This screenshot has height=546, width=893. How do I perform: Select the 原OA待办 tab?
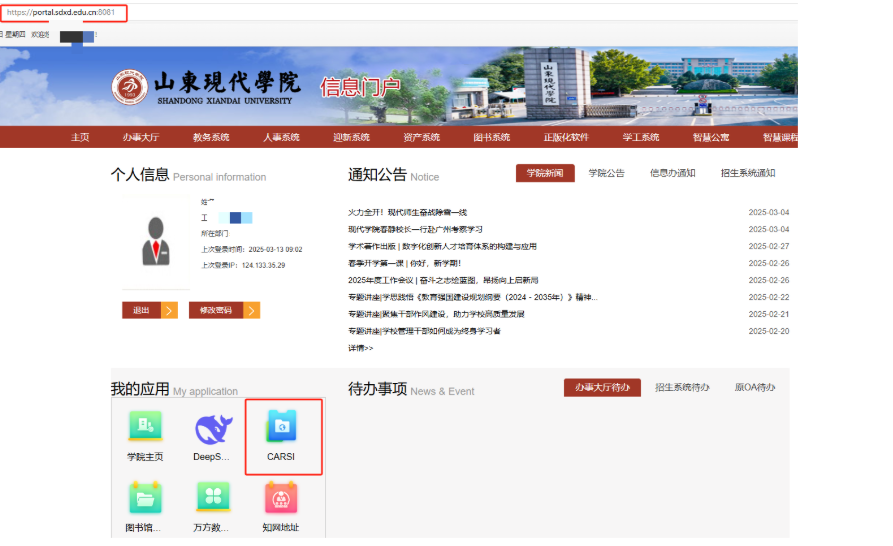click(x=754, y=388)
